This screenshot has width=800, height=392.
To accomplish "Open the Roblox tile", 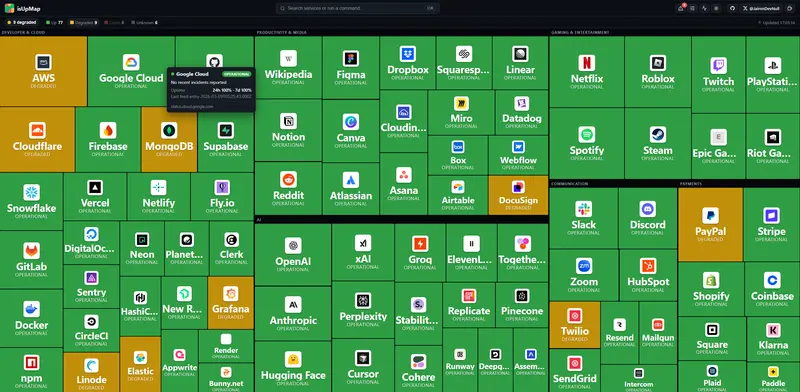I will click(658, 71).
